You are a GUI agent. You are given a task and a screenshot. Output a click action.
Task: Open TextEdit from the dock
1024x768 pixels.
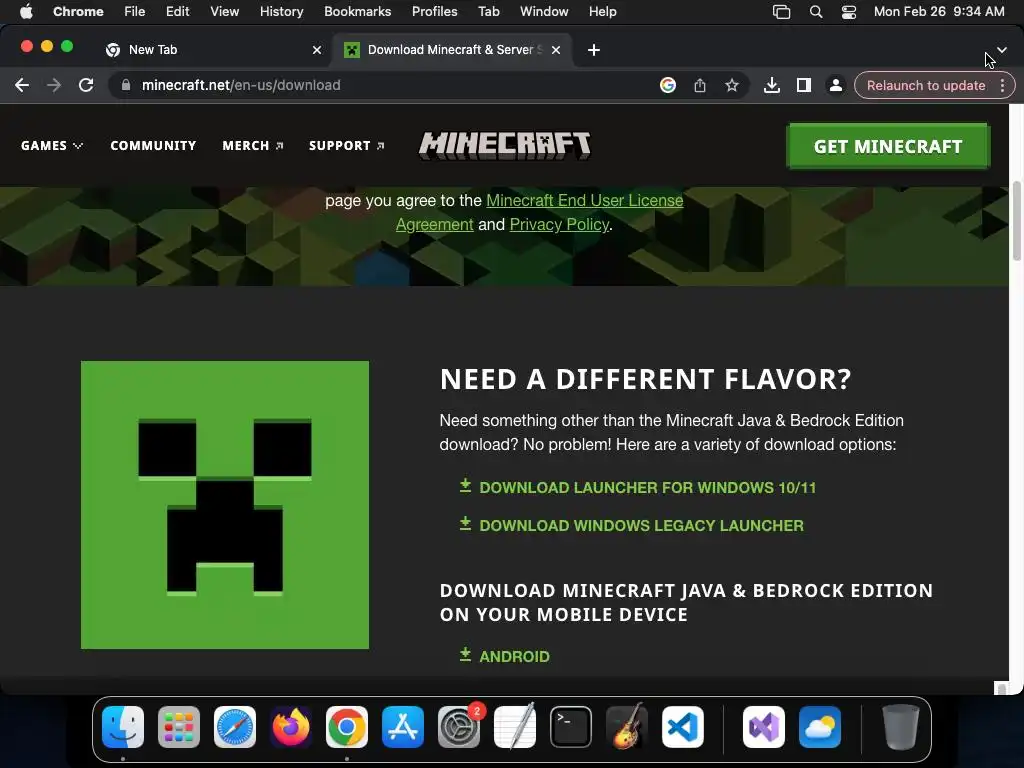pyautogui.click(x=515, y=727)
